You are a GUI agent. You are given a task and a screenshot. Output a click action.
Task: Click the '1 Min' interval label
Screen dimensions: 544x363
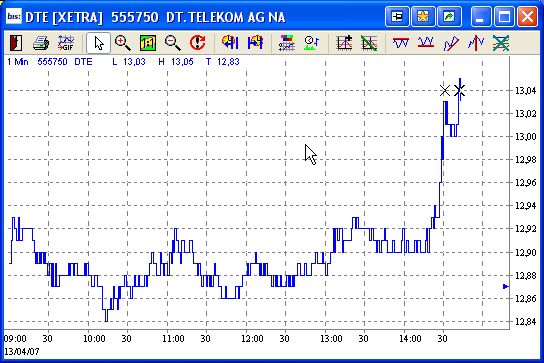18,62
